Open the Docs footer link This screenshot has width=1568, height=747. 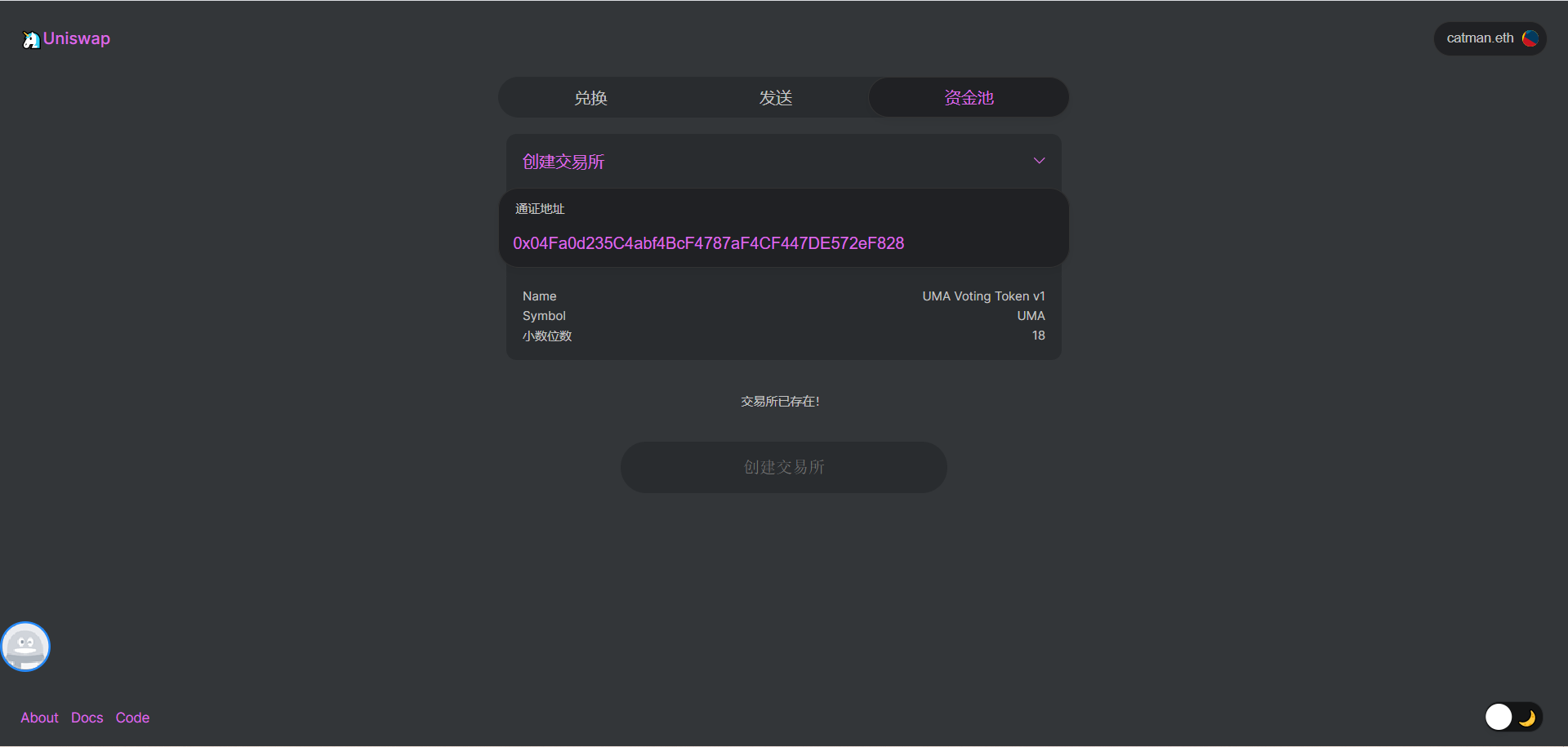pos(87,718)
